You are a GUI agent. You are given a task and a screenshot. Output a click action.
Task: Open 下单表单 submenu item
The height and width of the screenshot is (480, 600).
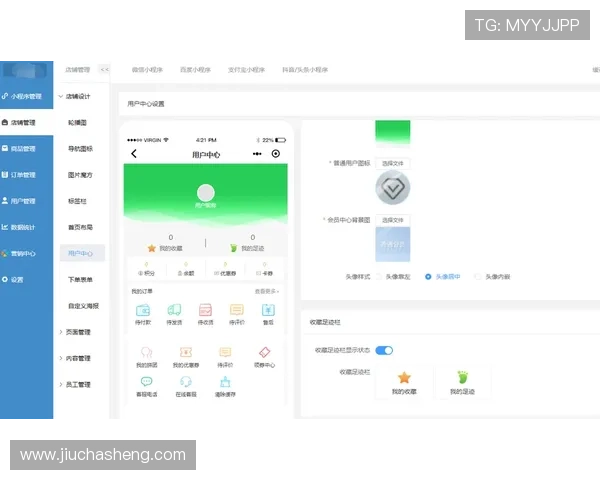(x=80, y=279)
